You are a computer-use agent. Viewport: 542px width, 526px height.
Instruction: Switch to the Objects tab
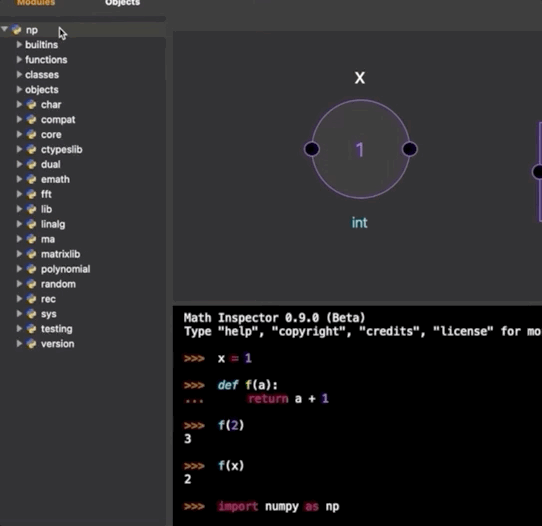click(x=122, y=3)
